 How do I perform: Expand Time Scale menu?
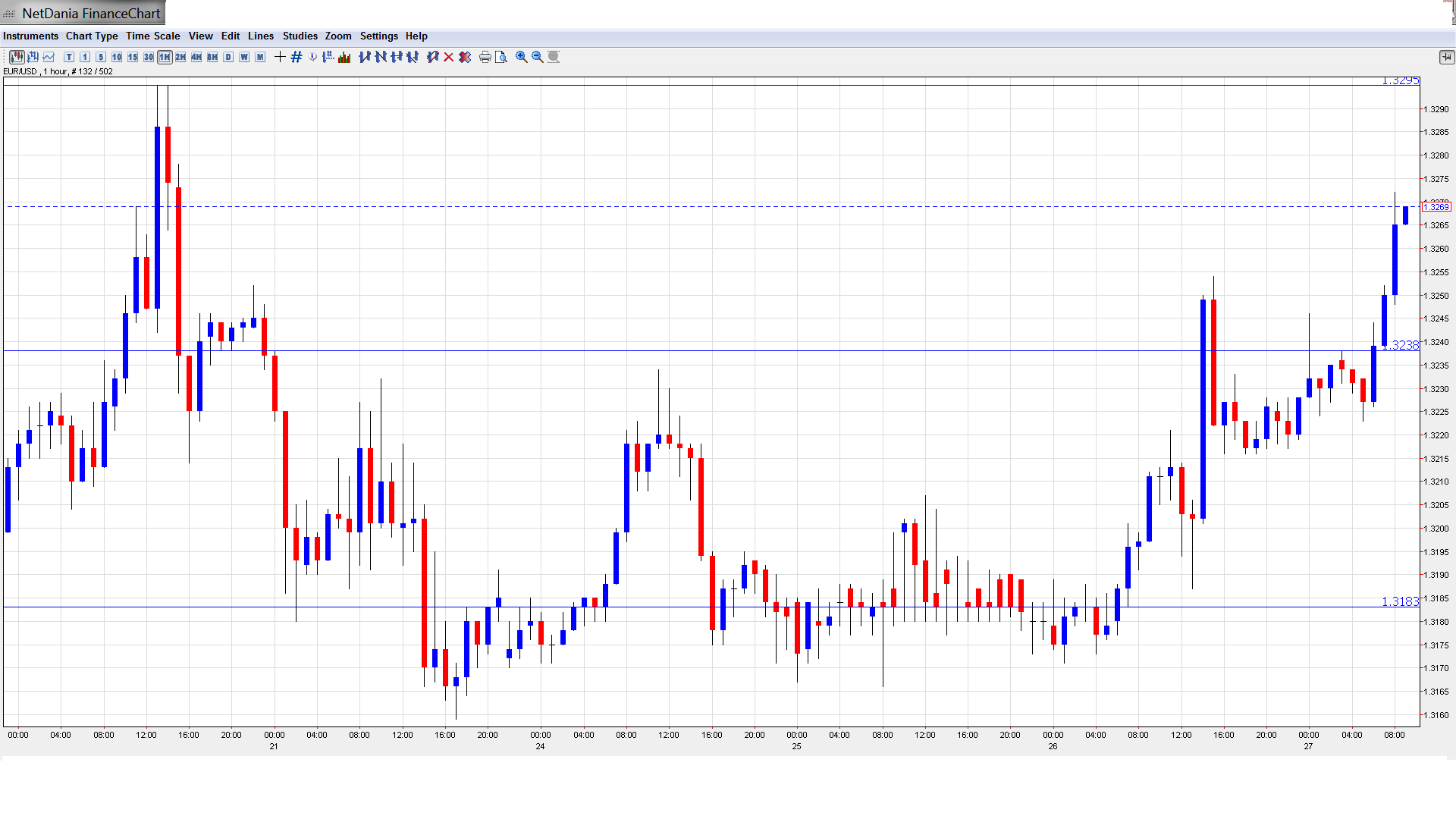pos(152,36)
